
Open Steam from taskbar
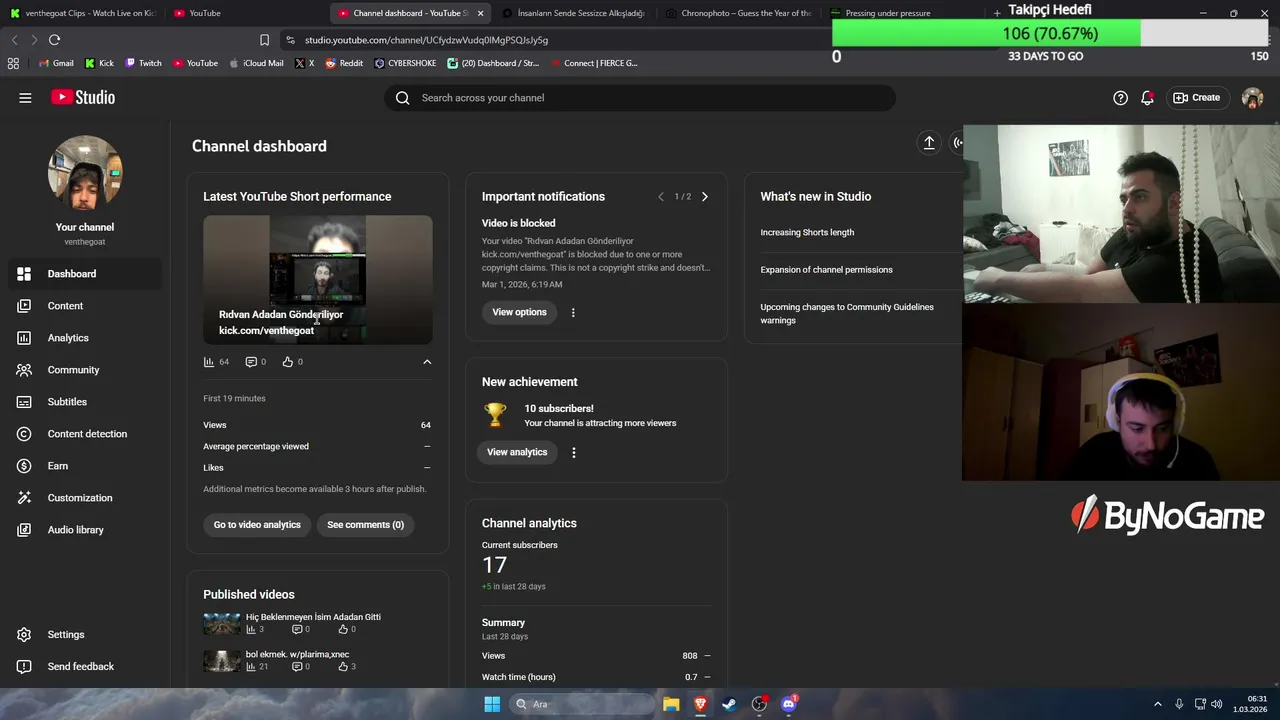730,704
